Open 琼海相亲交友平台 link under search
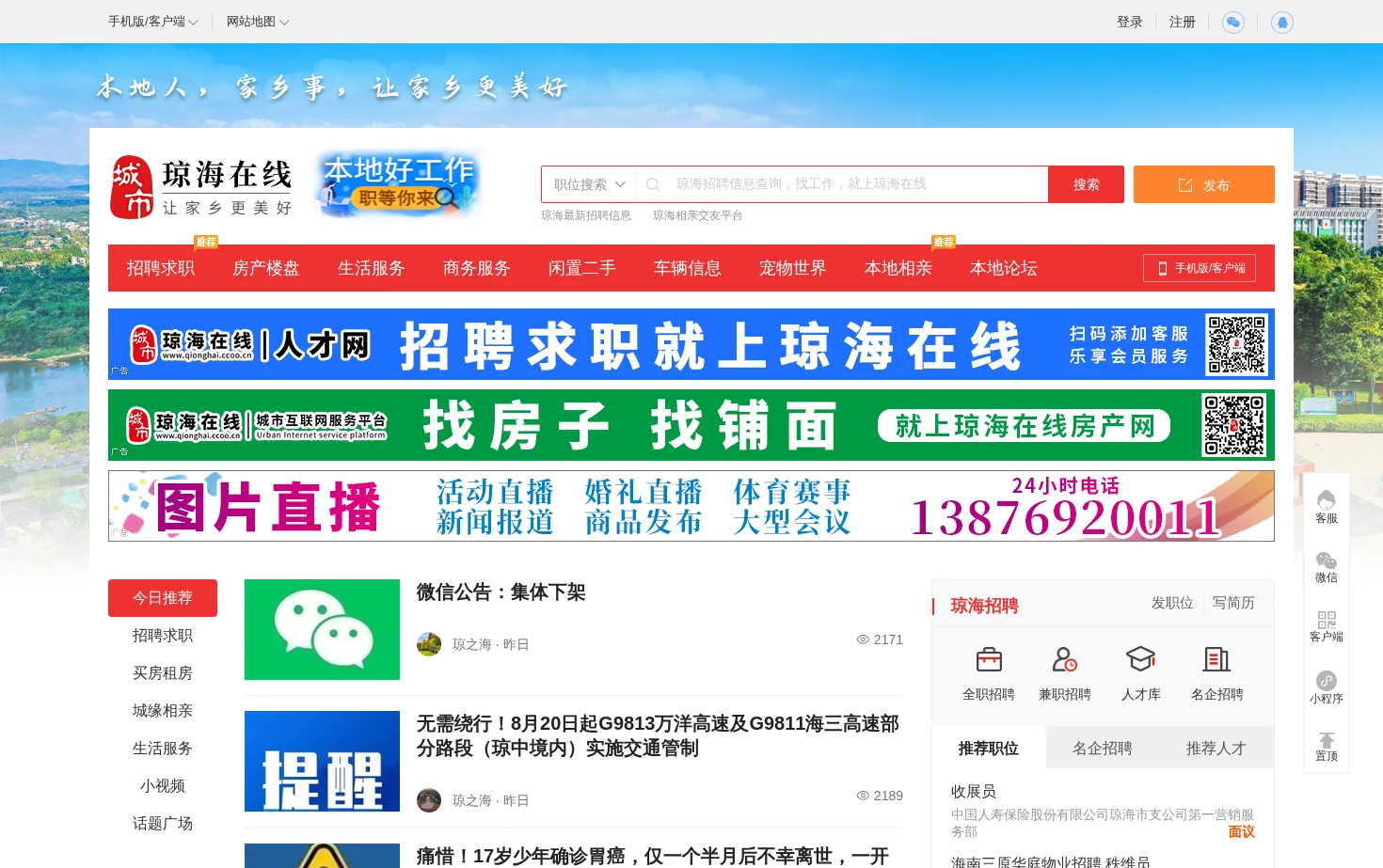 [698, 215]
